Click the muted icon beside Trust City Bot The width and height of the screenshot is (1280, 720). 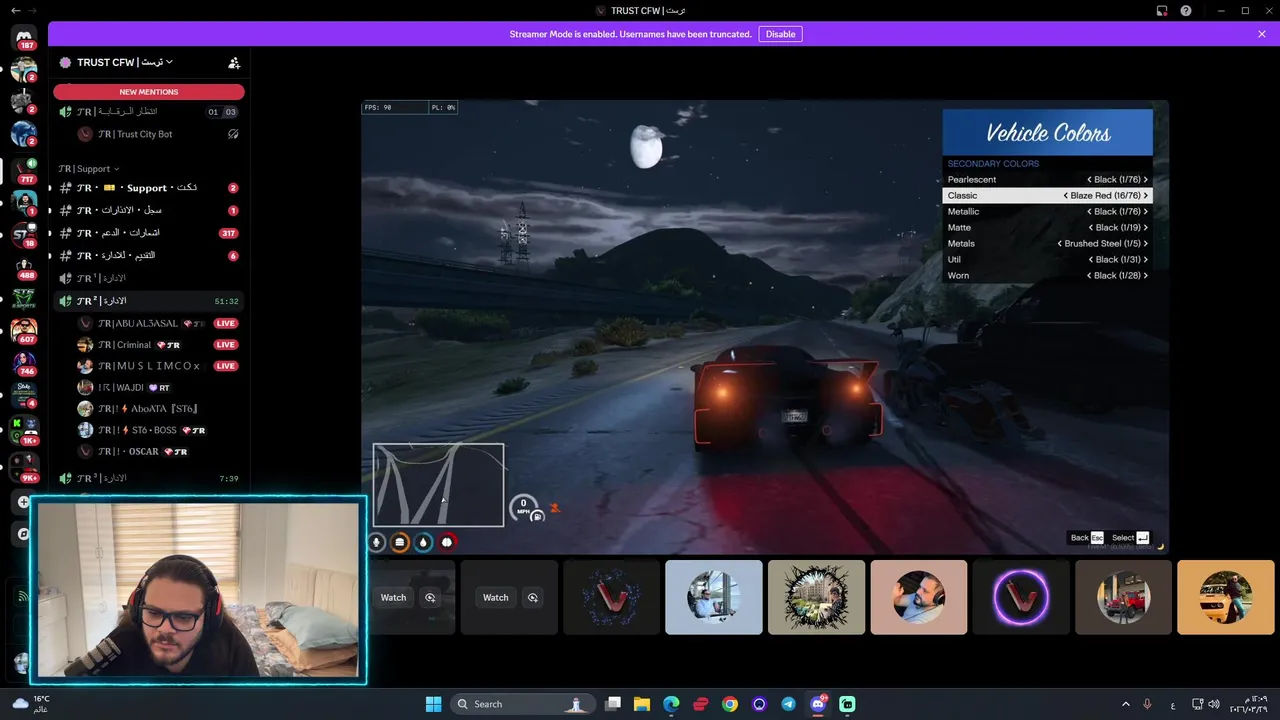(x=233, y=134)
